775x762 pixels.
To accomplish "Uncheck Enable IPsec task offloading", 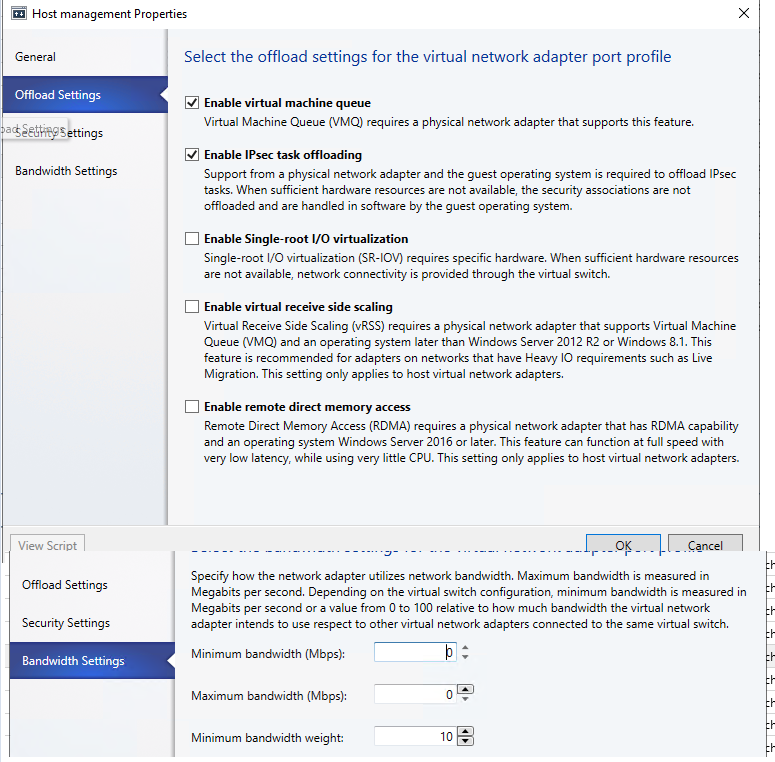I will point(192,155).
